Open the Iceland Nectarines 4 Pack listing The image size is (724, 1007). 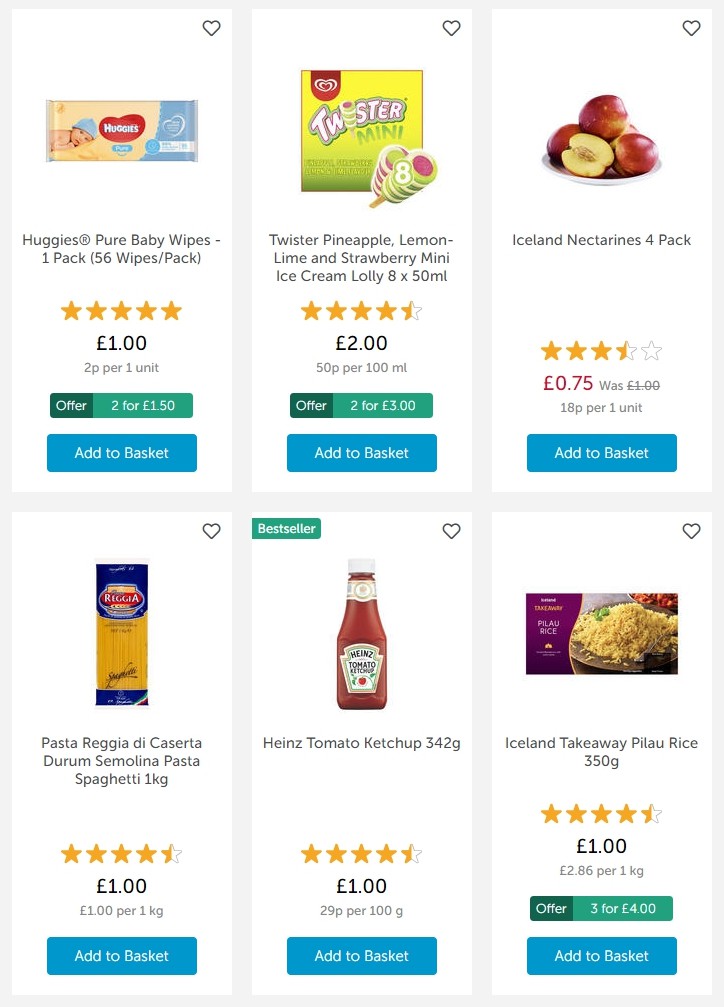pos(601,240)
